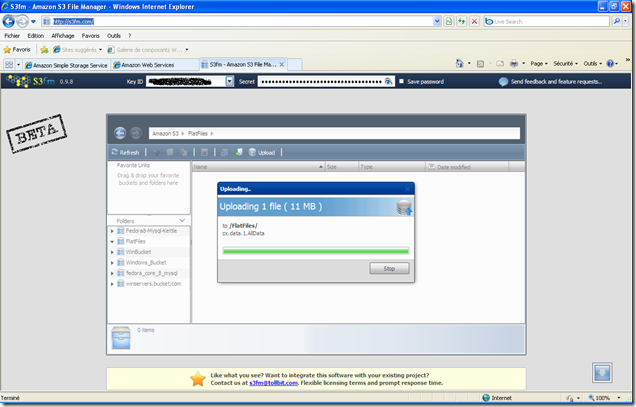Close the S3fm browser tab
Viewport: 636px width, 407px height.
[281, 65]
